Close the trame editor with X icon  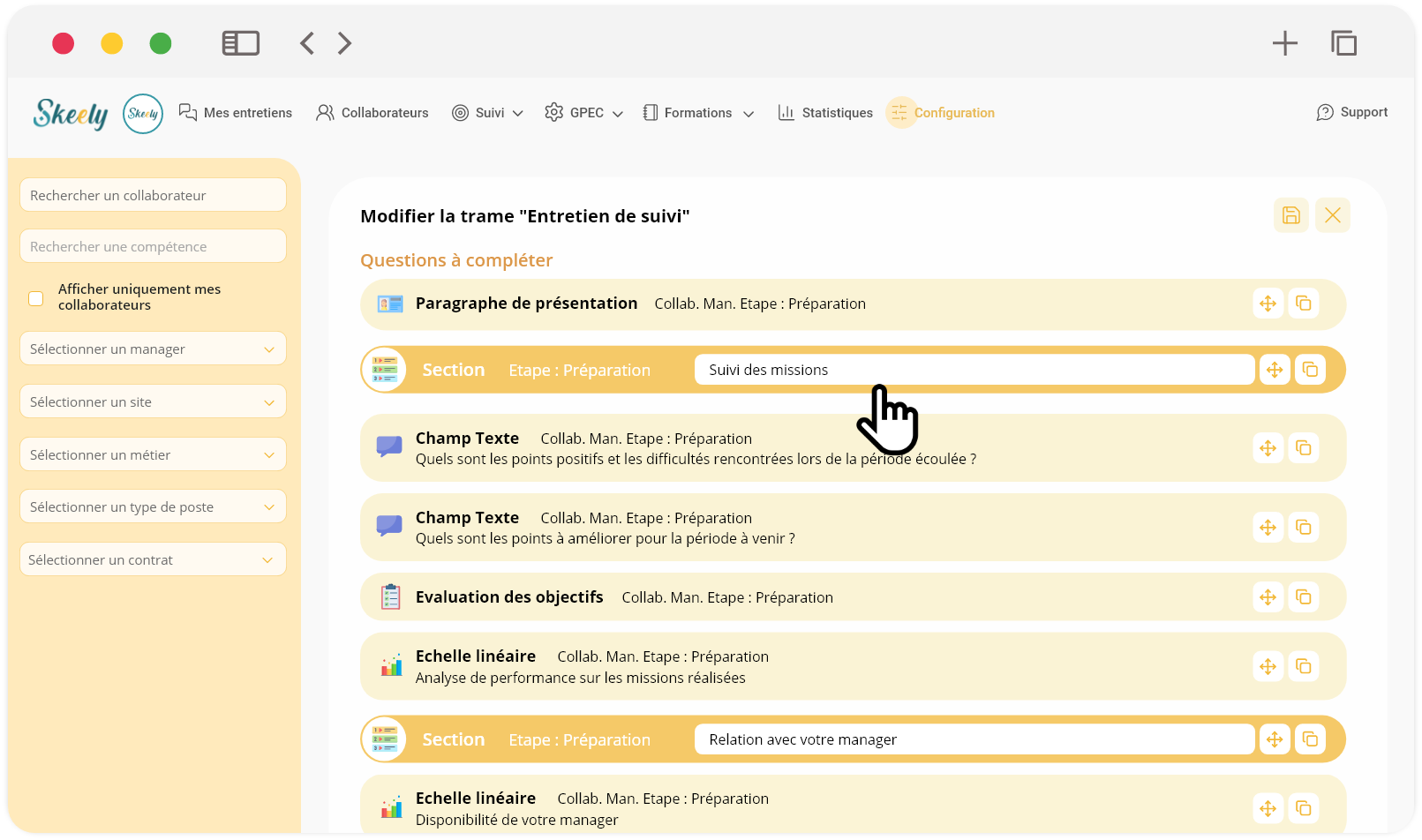coord(1332,215)
